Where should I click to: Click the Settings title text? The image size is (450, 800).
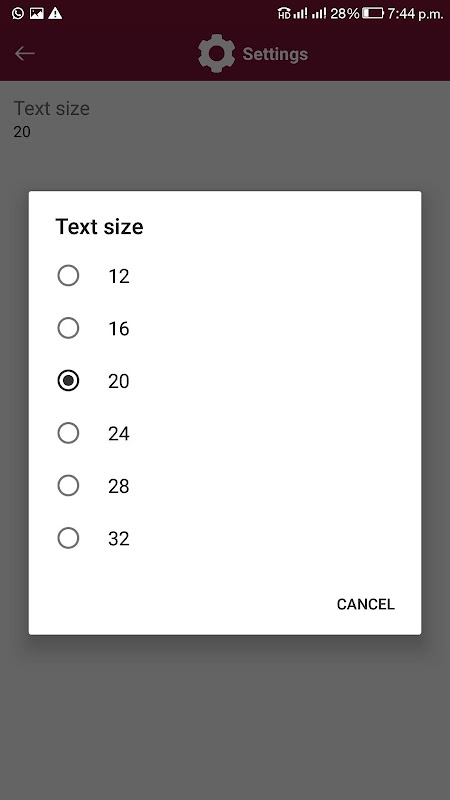(x=275, y=54)
